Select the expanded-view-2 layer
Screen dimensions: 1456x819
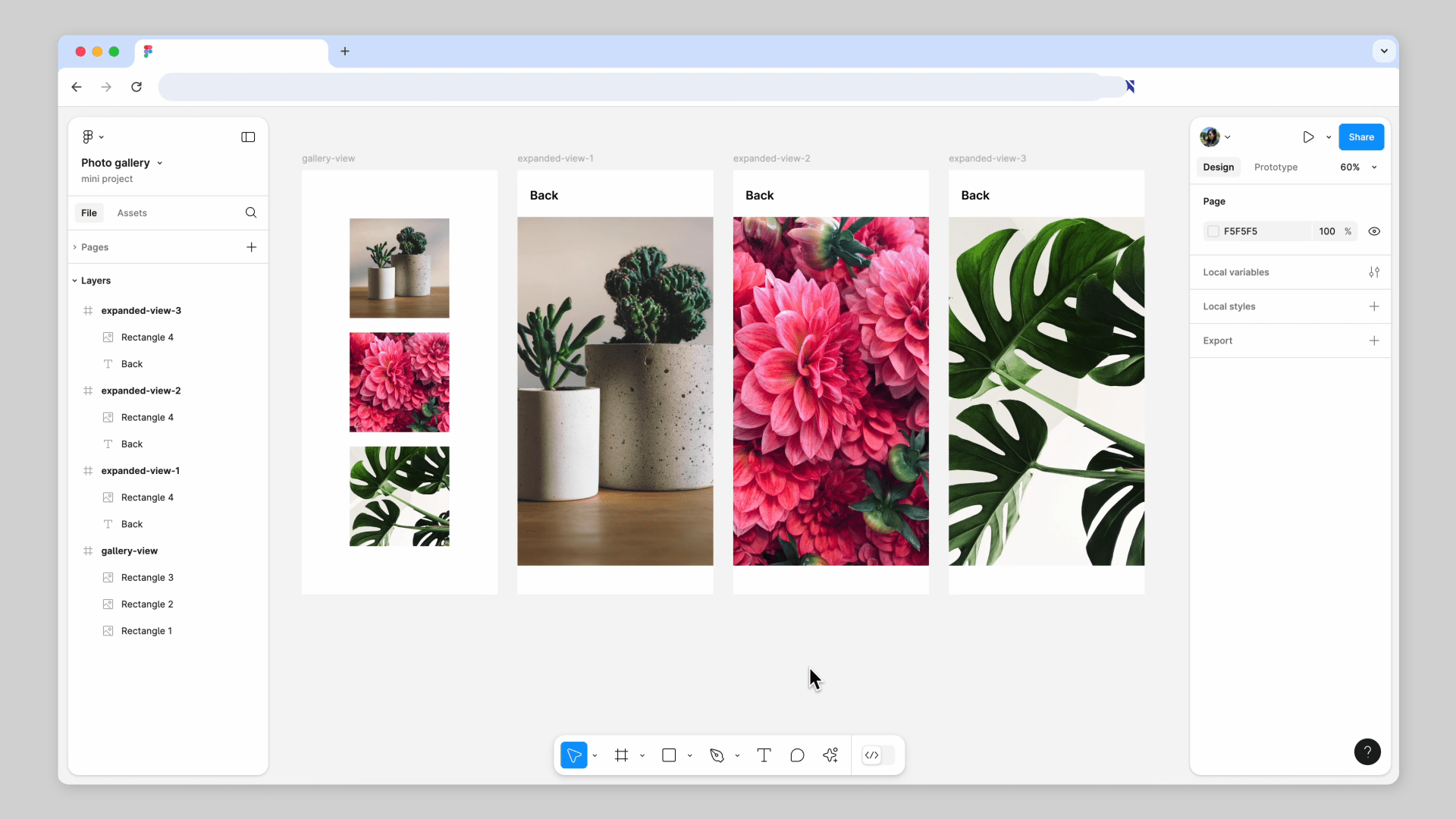click(x=141, y=391)
